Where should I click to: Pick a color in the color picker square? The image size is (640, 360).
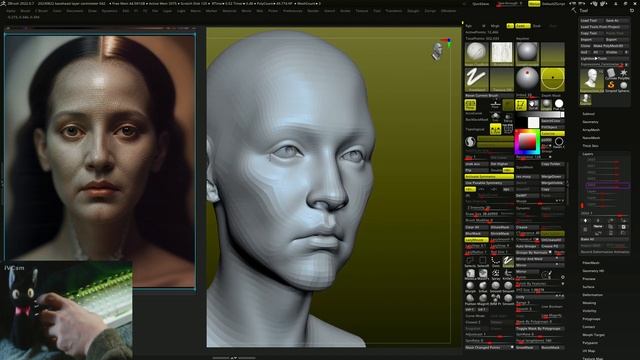[527, 142]
